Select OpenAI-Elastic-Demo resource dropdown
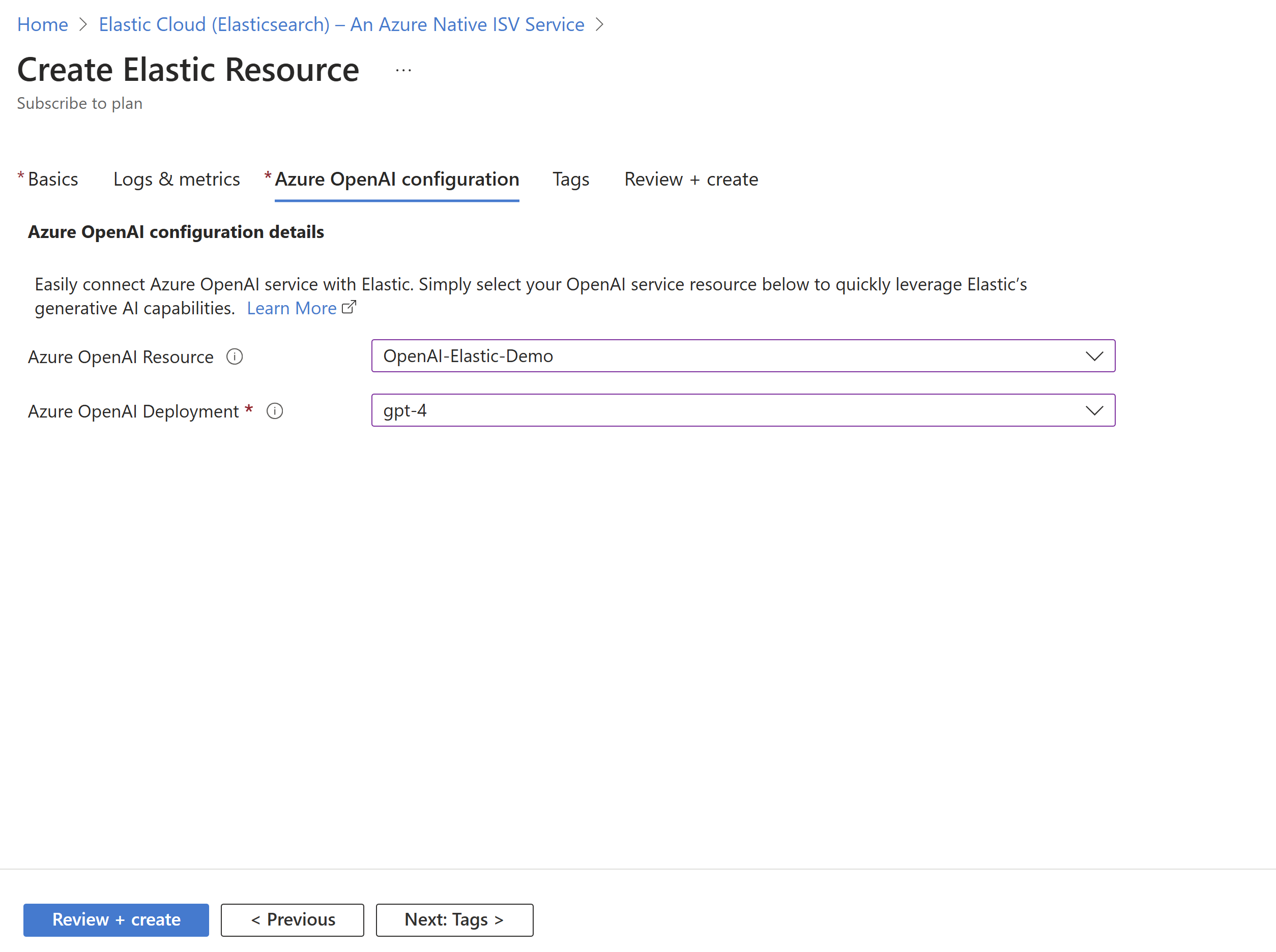The width and height of the screenshot is (1276, 952). click(744, 356)
